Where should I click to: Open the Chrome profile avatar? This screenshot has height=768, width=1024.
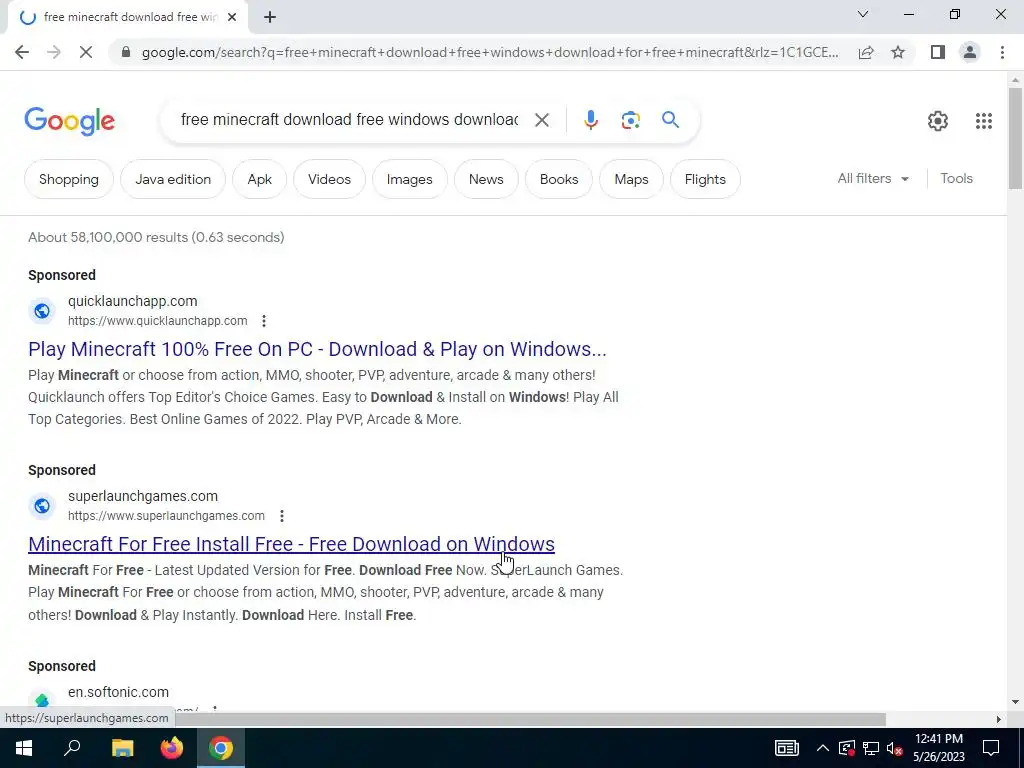[970, 52]
